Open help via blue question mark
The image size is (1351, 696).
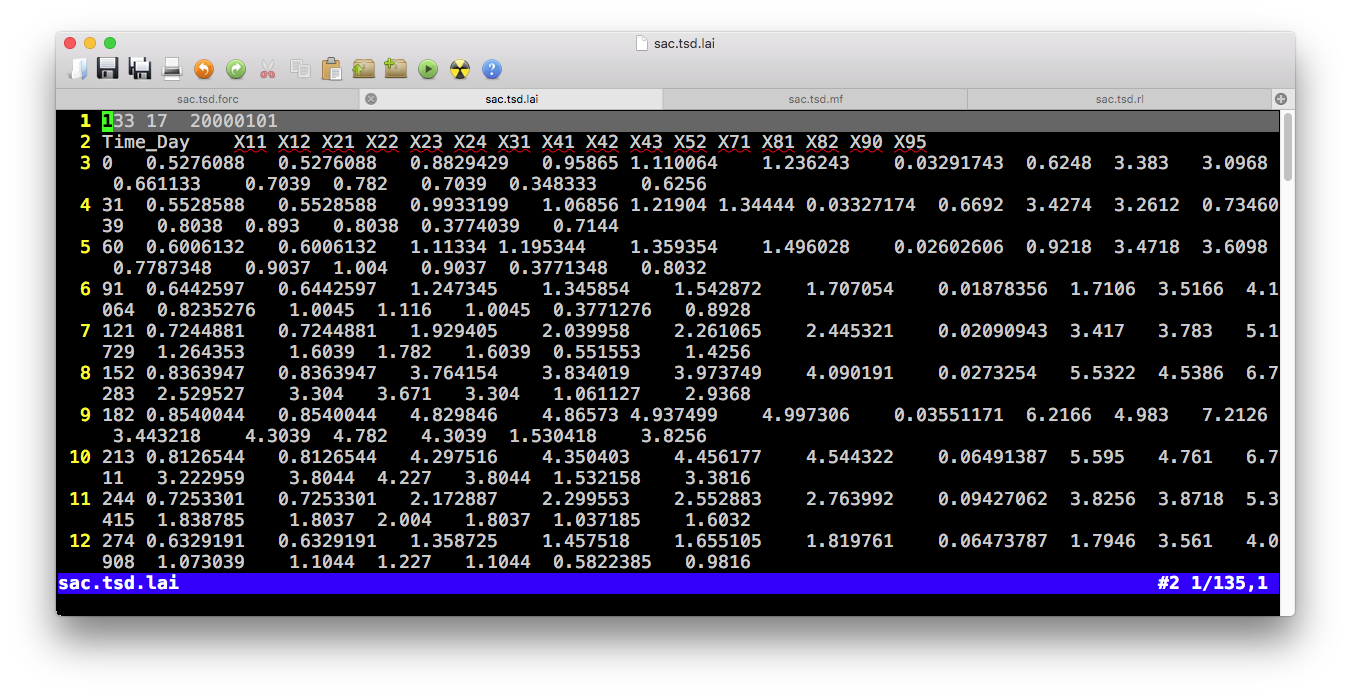[x=491, y=69]
